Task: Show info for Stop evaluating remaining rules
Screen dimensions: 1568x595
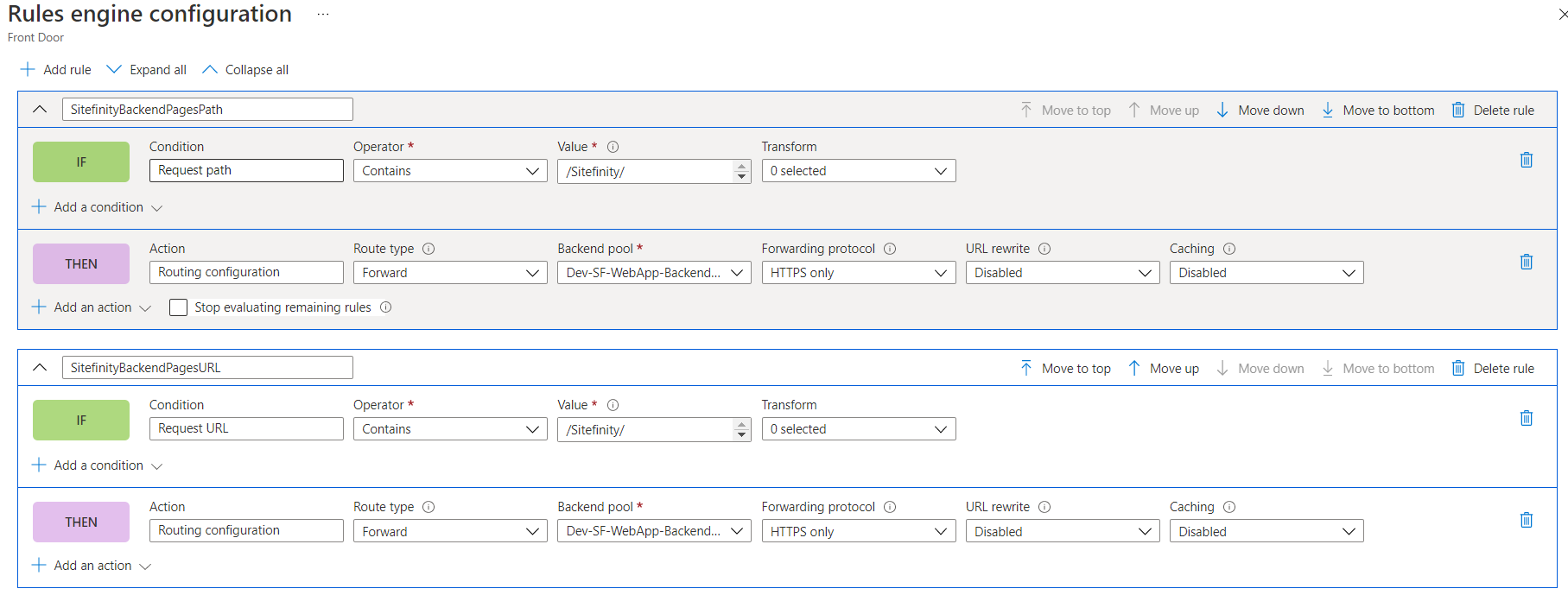Action: click(386, 307)
